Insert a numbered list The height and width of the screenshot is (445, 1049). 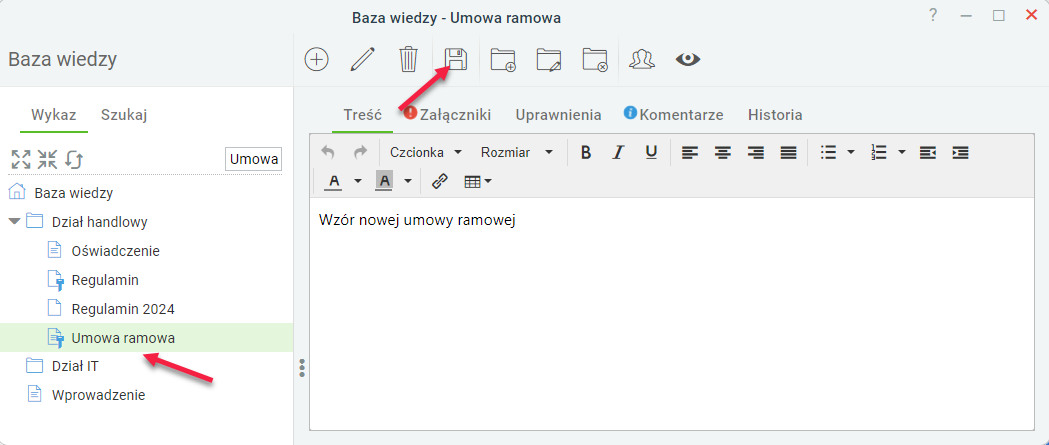(x=879, y=153)
